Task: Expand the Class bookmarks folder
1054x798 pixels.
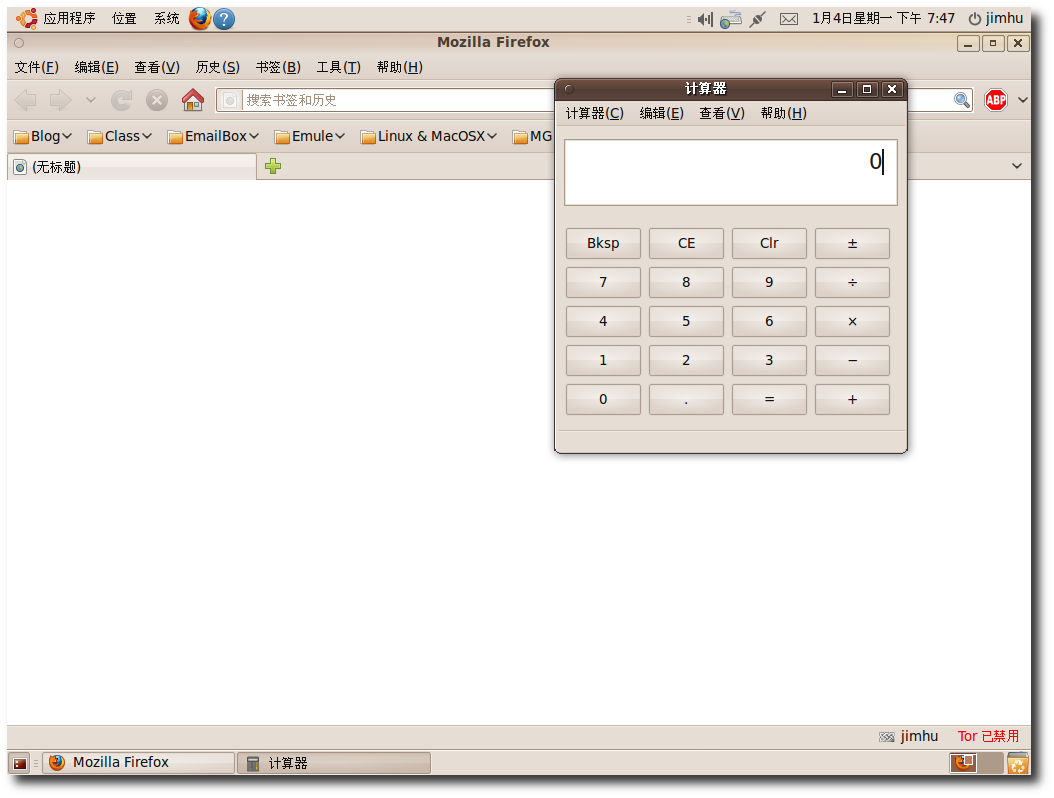Action: pos(120,136)
